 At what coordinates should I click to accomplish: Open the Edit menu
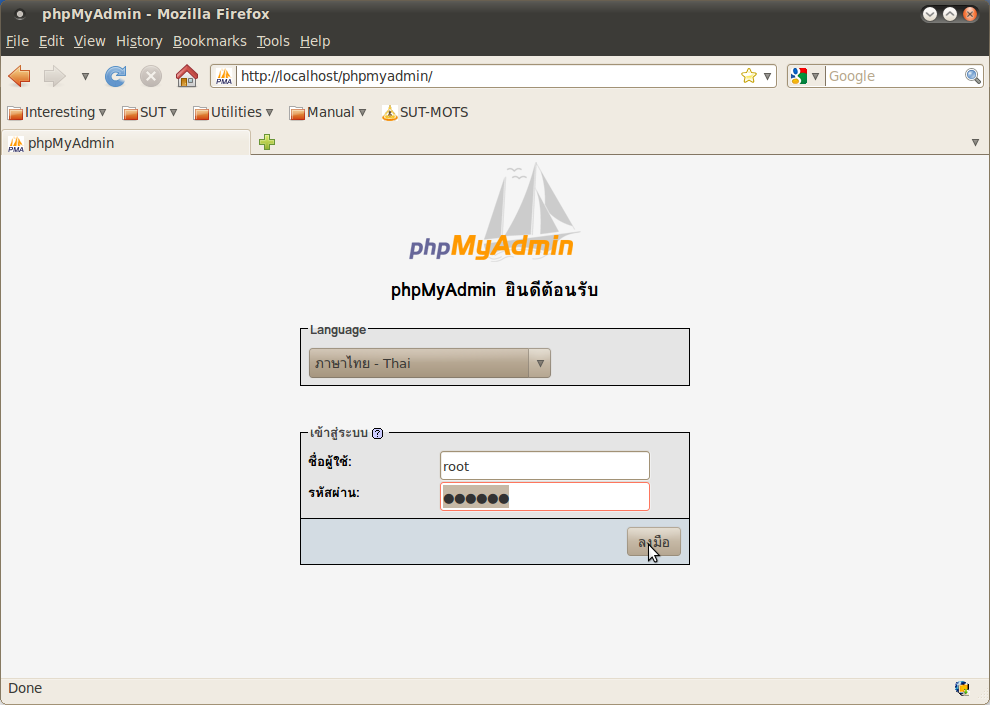click(x=51, y=41)
